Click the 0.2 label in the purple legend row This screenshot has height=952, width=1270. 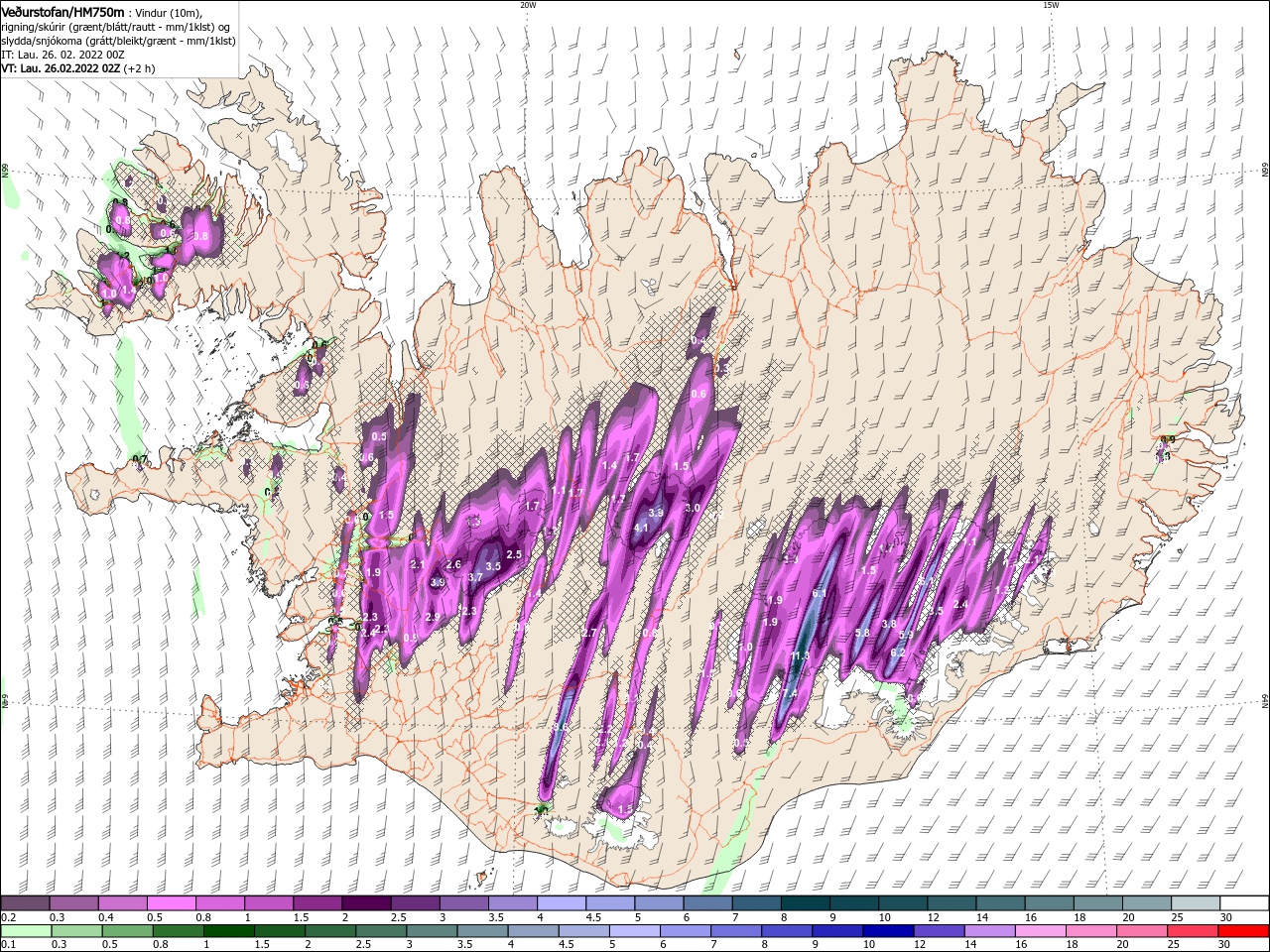[8, 917]
